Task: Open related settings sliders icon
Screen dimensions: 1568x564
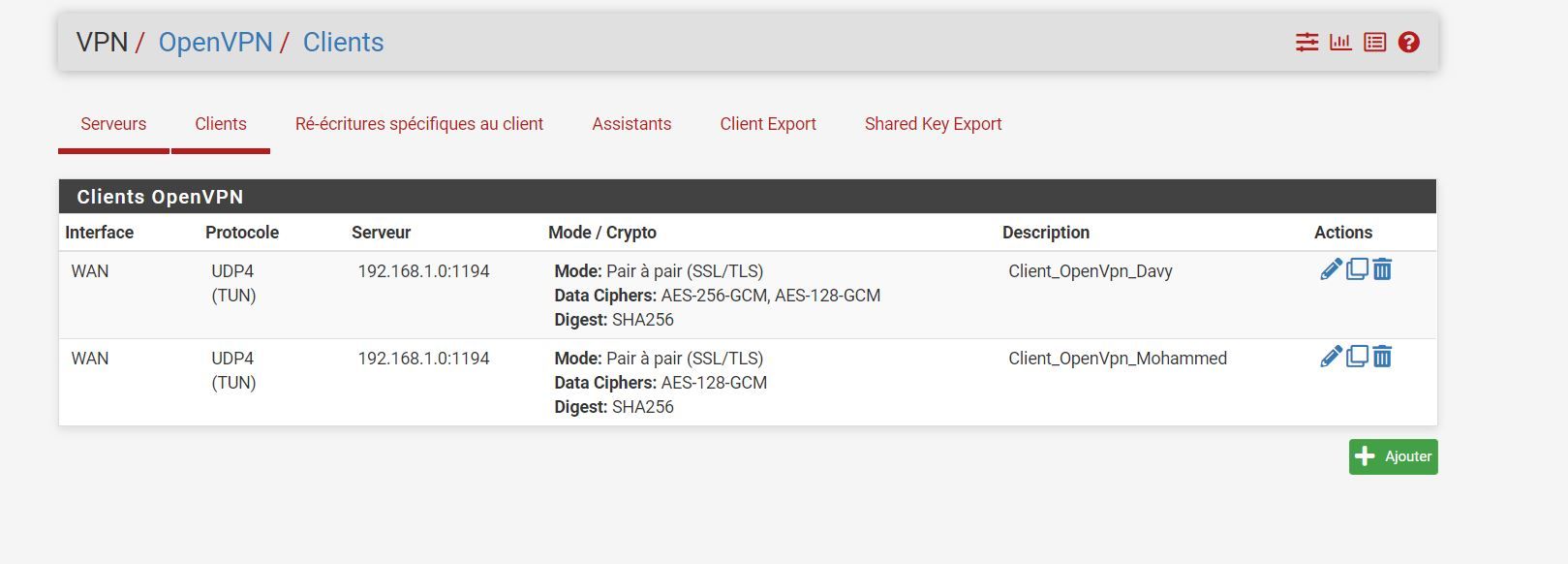Action: 1307,43
